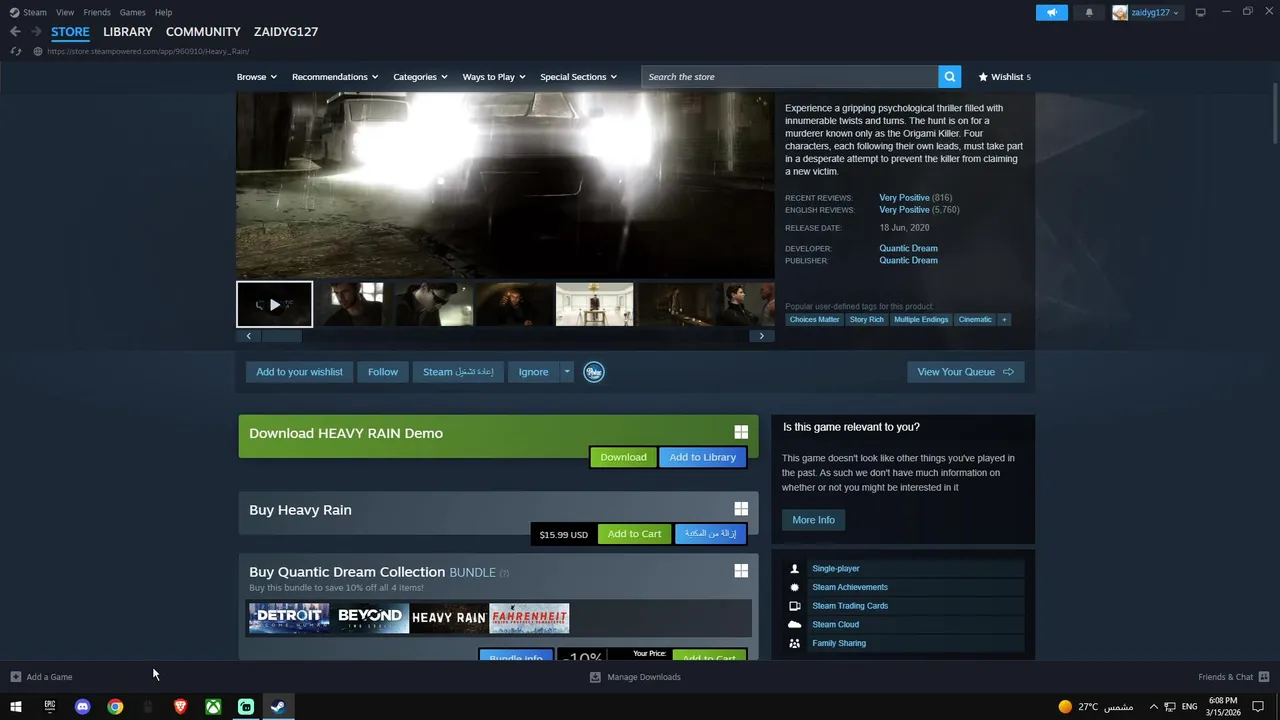Open the notifications bell
1280x720 pixels.
(1089, 12)
